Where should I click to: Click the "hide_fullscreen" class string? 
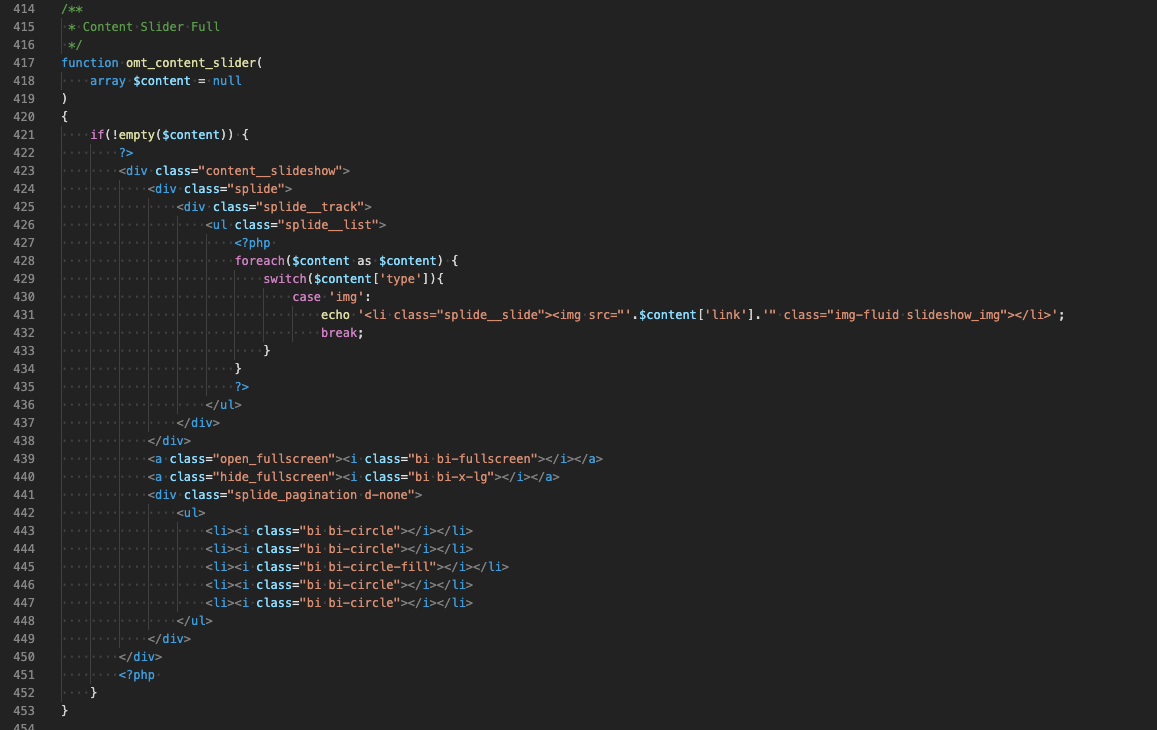pyautogui.click(x=269, y=477)
